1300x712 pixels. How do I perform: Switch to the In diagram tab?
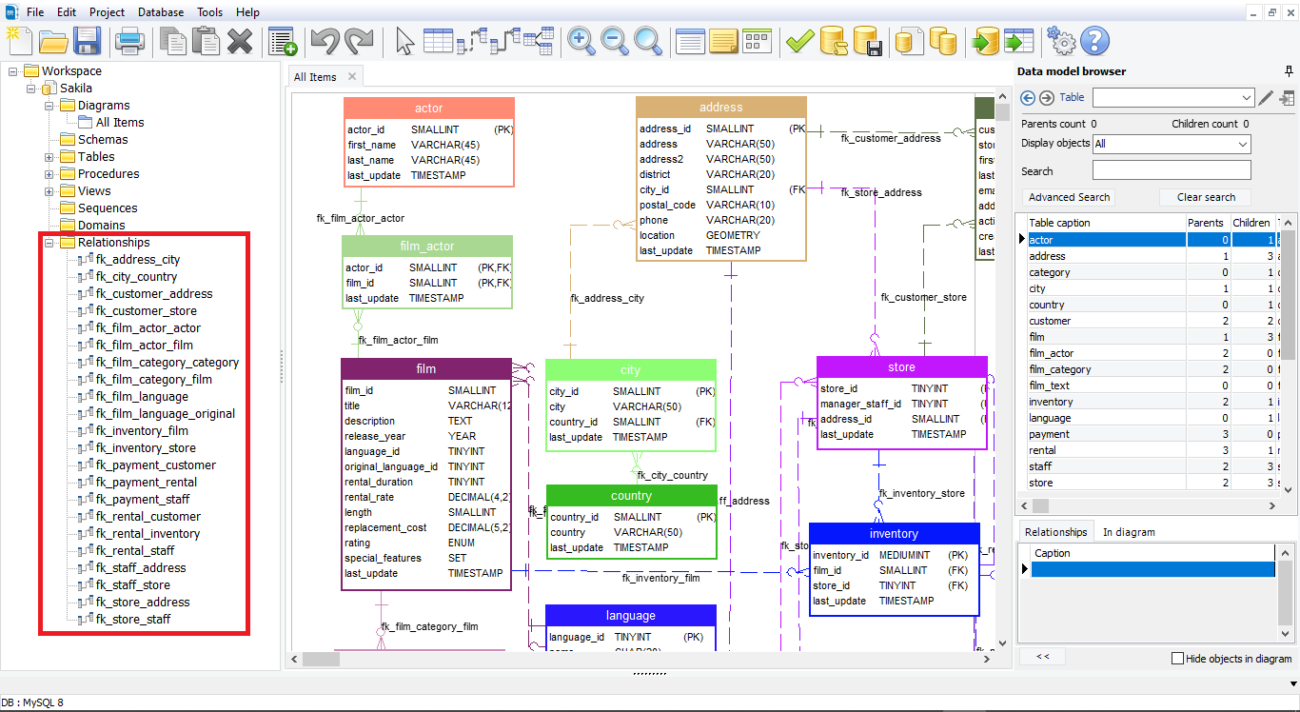pos(1128,532)
